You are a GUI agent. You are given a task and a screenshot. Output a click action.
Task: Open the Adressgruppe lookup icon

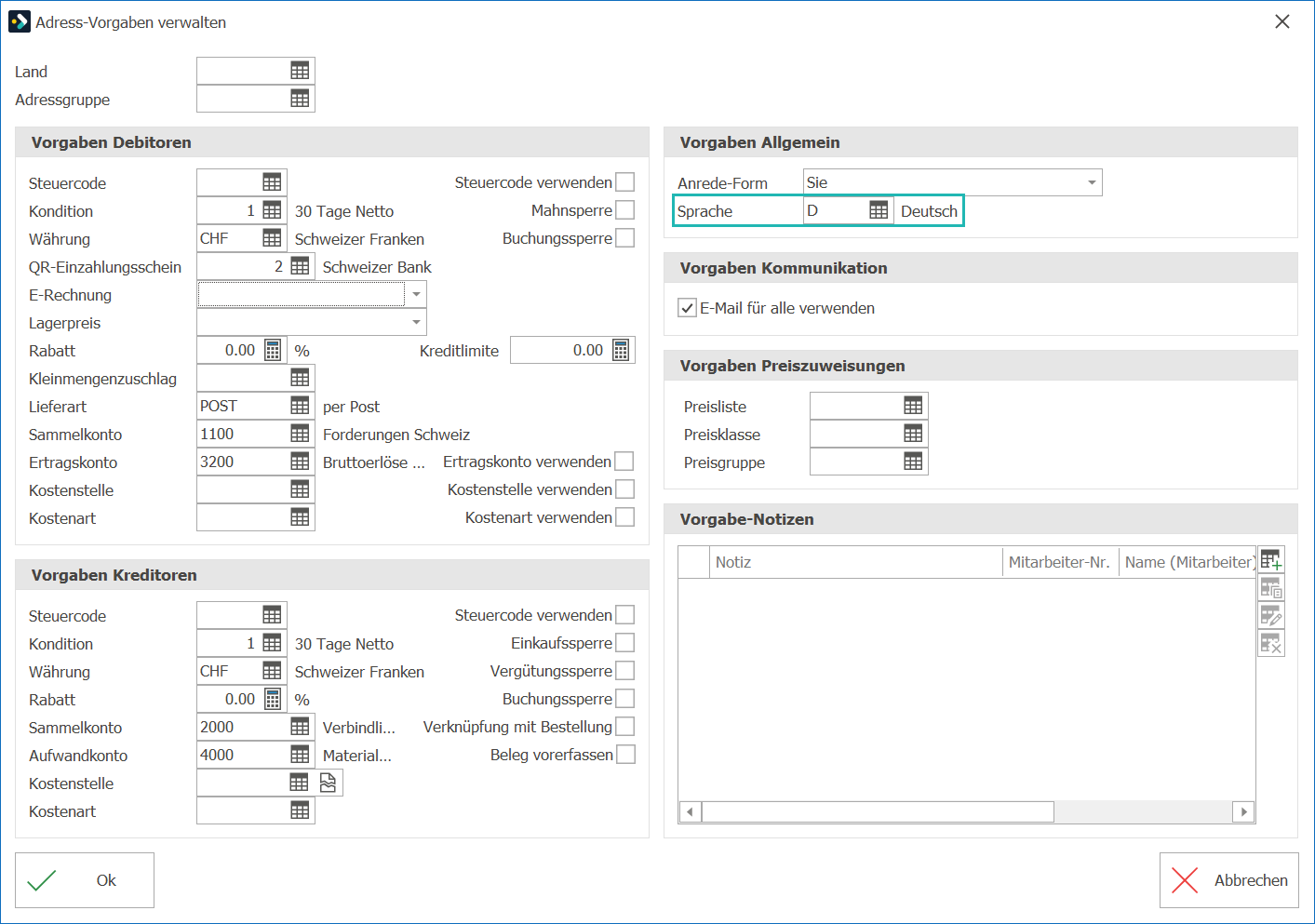pyautogui.click(x=300, y=99)
